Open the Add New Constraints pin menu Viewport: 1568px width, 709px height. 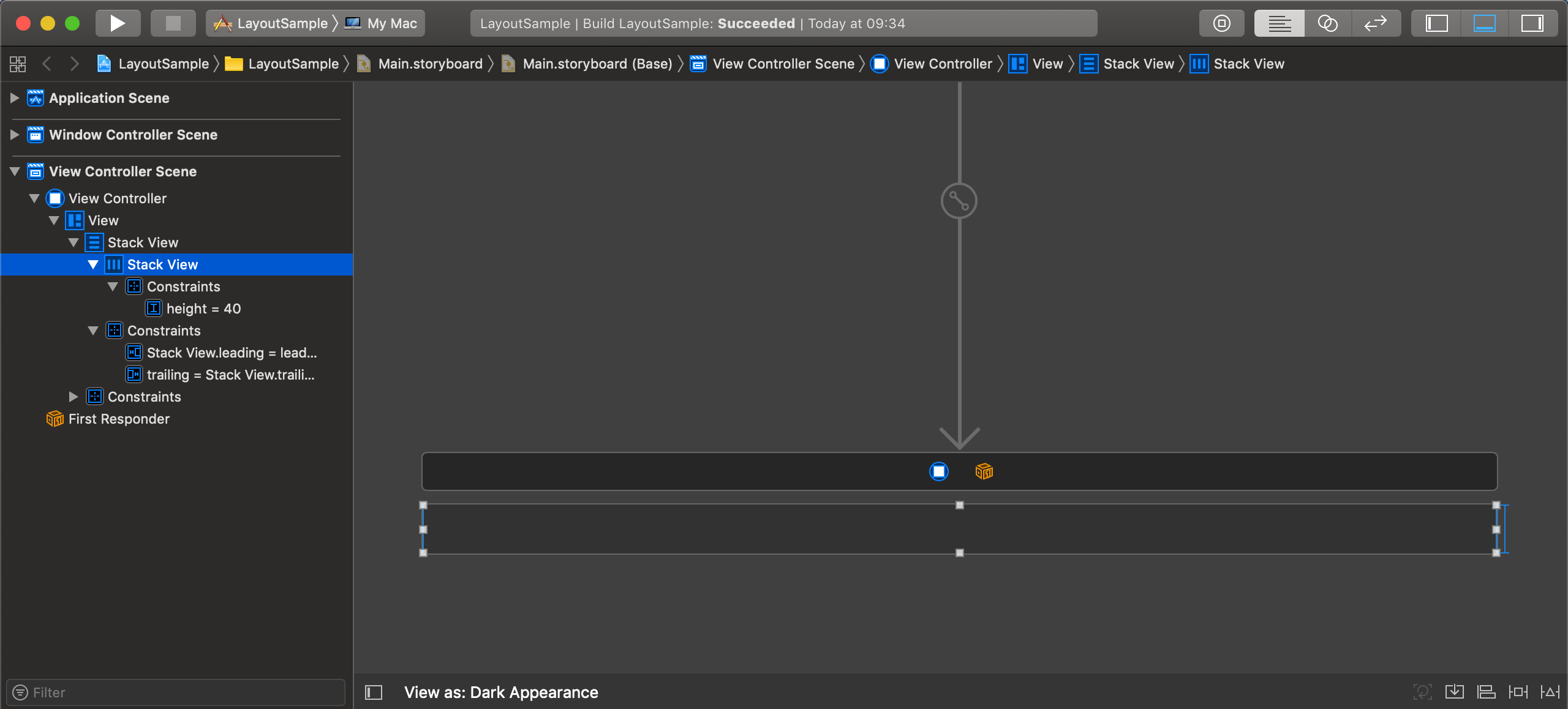(1518, 692)
